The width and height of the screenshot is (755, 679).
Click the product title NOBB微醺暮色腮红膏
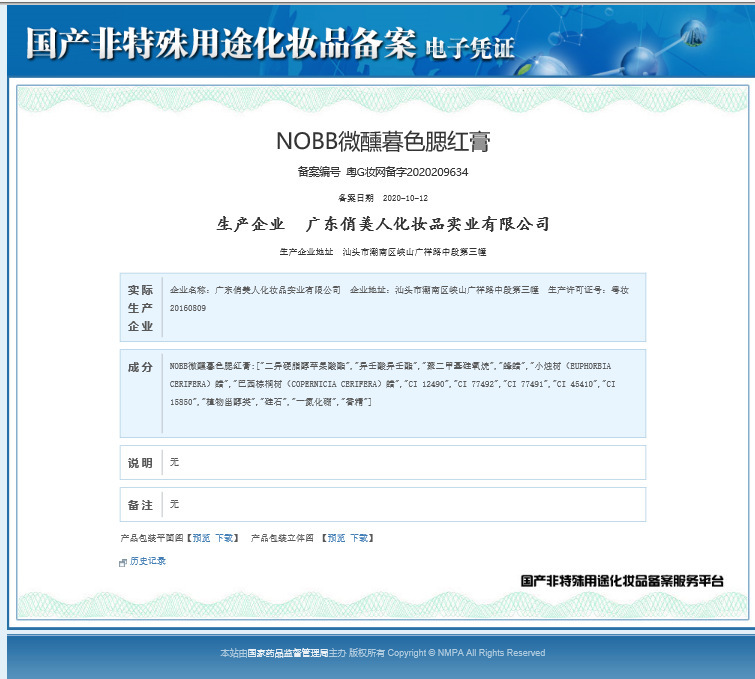pos(383,141)
